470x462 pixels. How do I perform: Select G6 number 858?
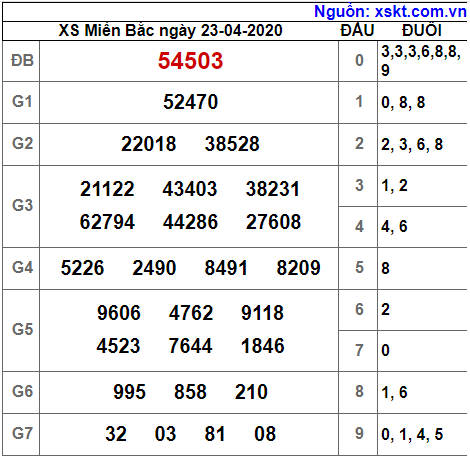(190, 392)
